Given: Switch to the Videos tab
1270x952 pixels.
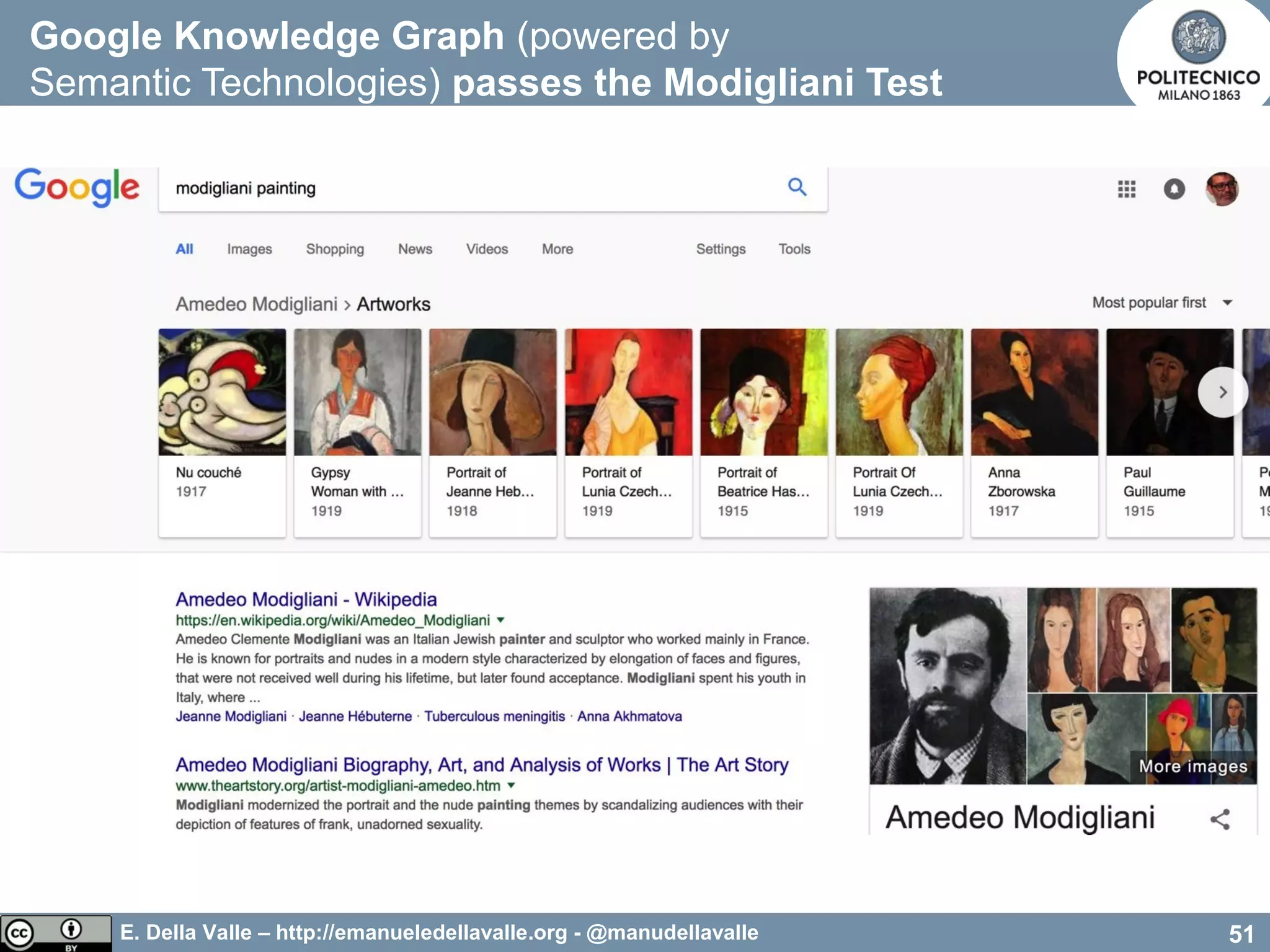Looking at the screenshot, I should coord(487,249).
